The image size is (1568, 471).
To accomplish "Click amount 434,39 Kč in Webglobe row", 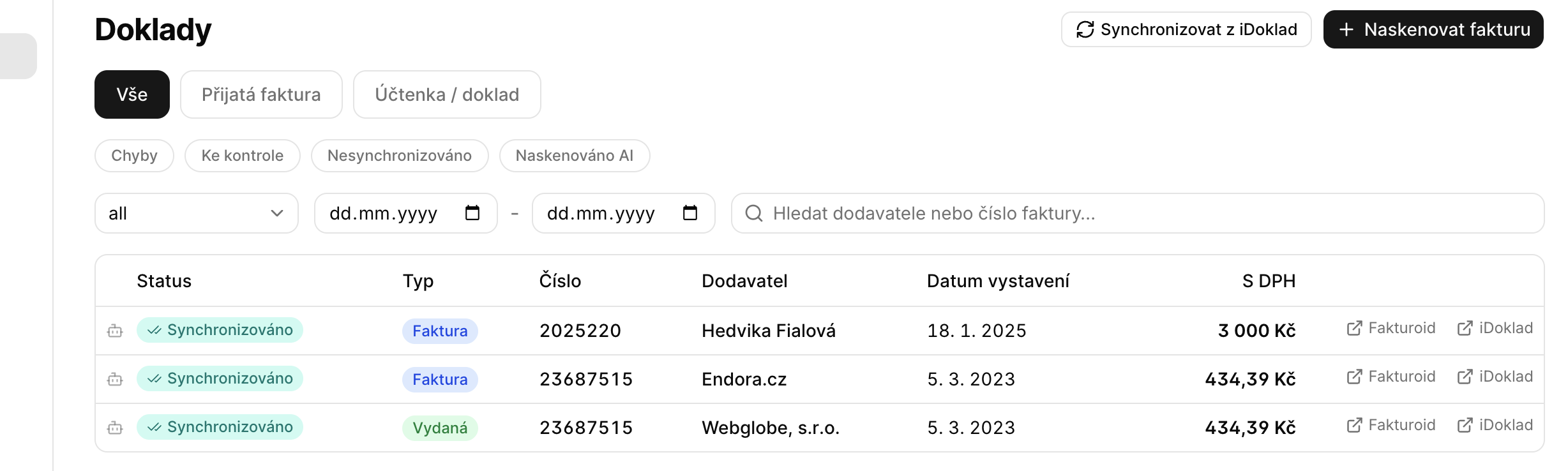I will pyautogui.click(x=1251, y=428).
